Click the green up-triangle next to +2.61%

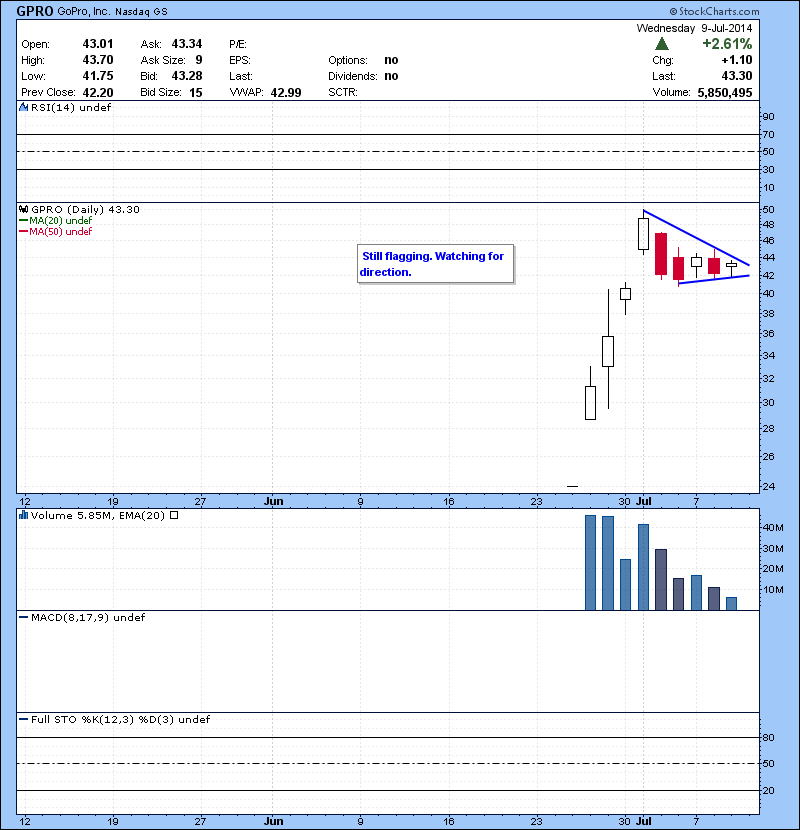[x=662, y=44]
